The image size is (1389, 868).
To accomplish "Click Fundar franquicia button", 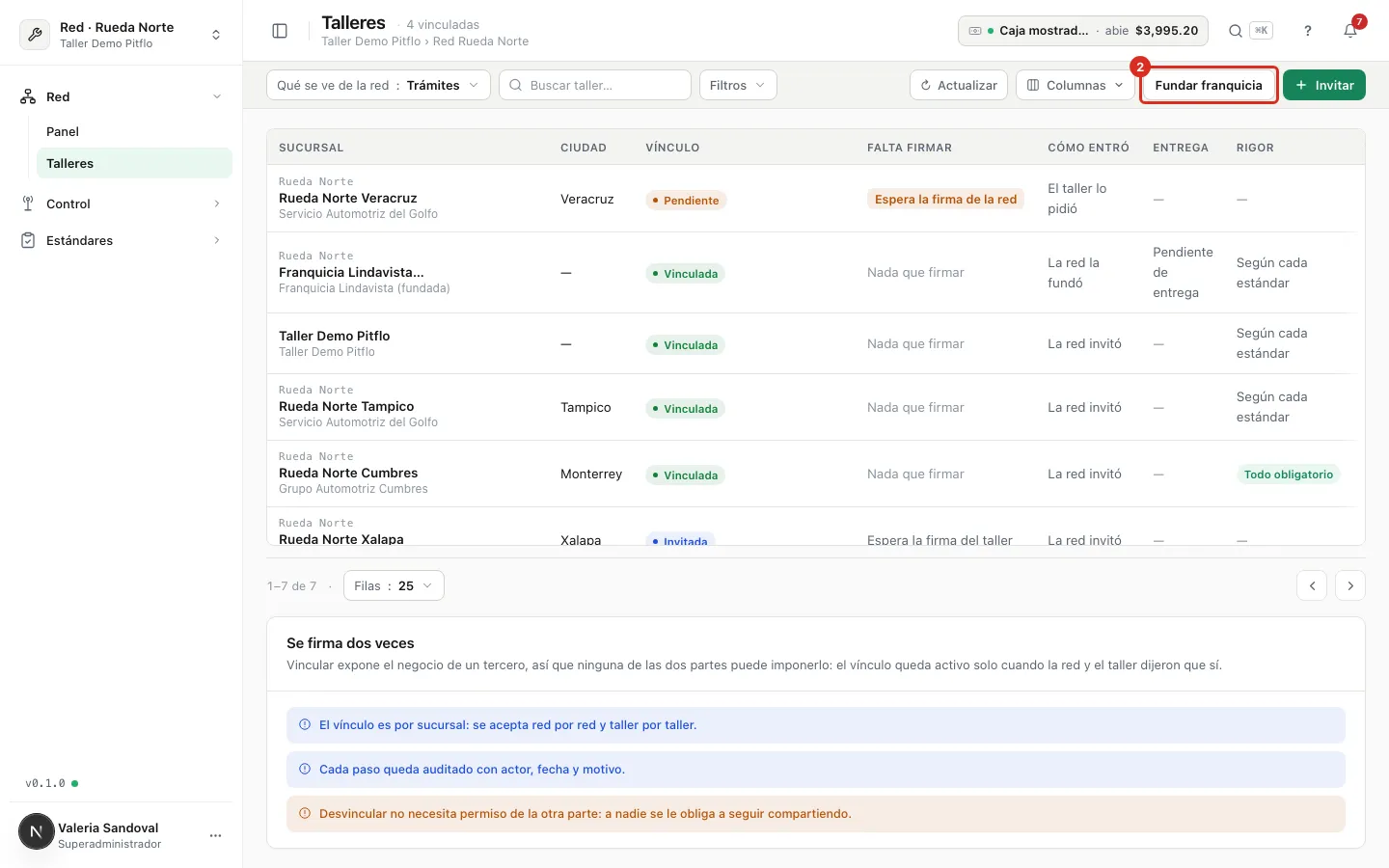I will pyautogui.click(x=1209, y=85).
